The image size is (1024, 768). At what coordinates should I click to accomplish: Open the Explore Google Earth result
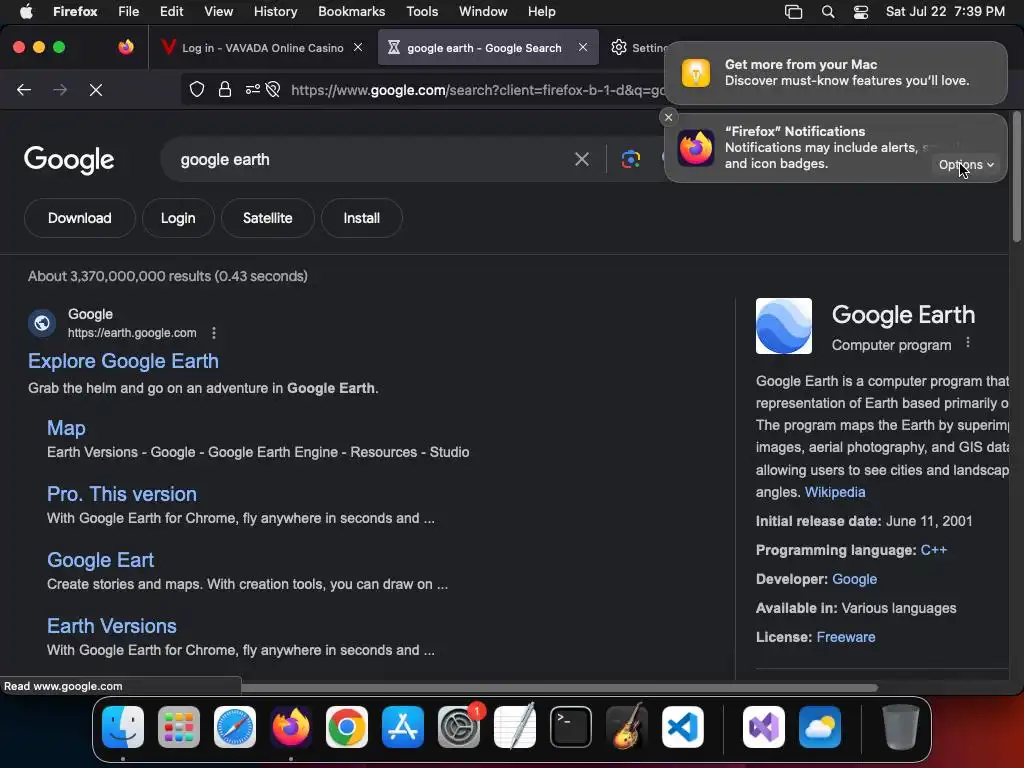point(123,361)
